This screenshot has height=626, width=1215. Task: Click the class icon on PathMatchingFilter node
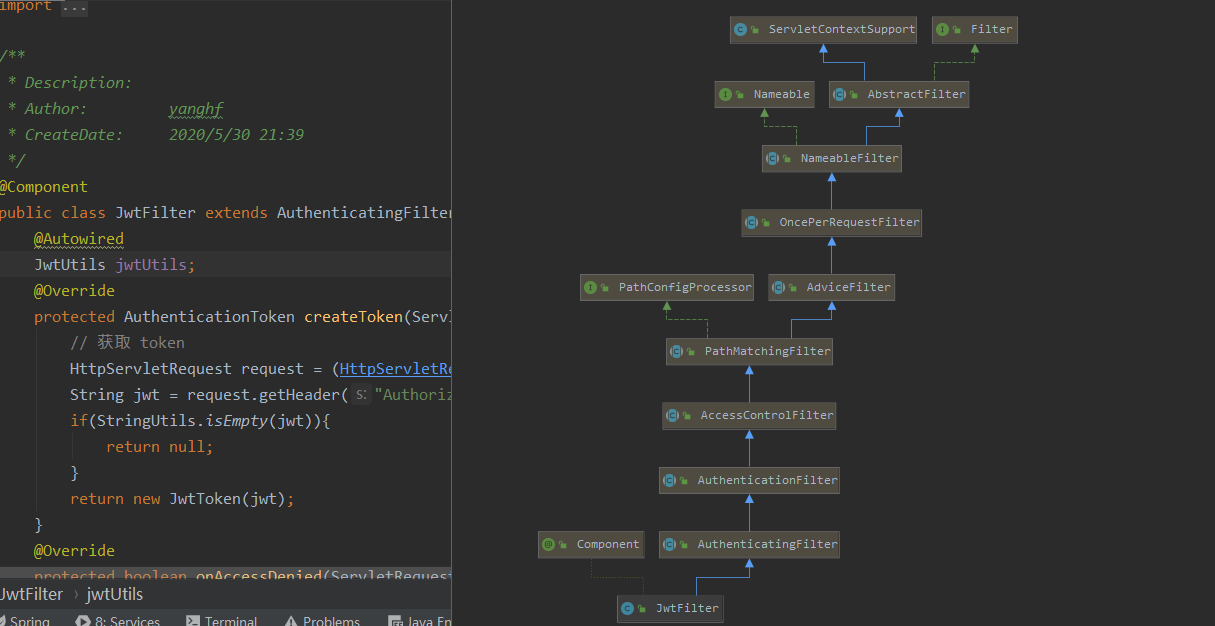676,352
